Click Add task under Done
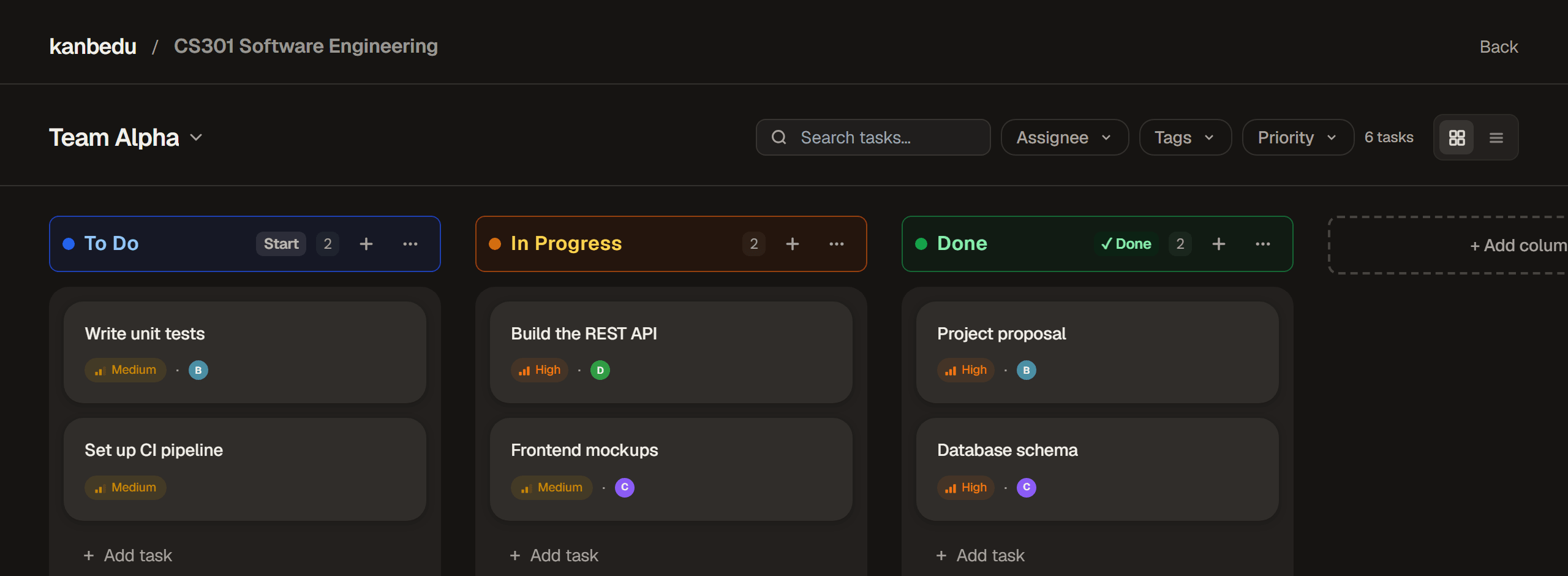Screen dimensions: 1568x576 pos(981,555)
